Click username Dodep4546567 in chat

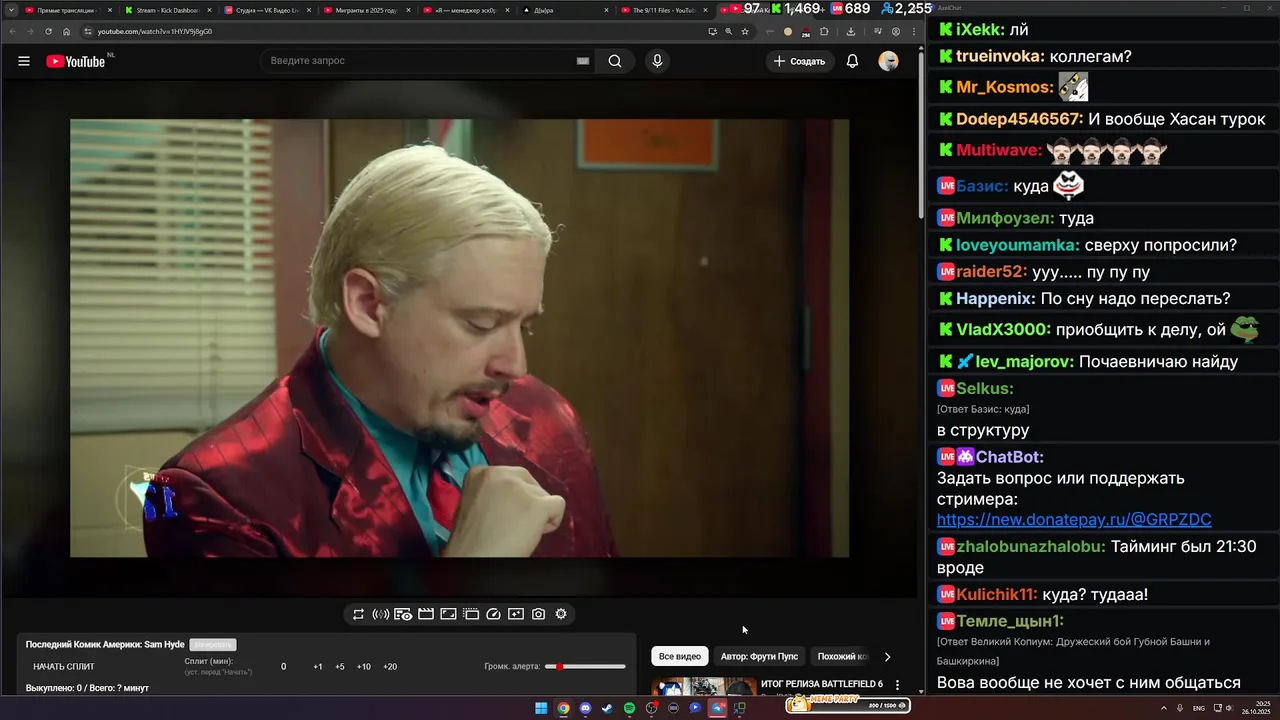1019,119
